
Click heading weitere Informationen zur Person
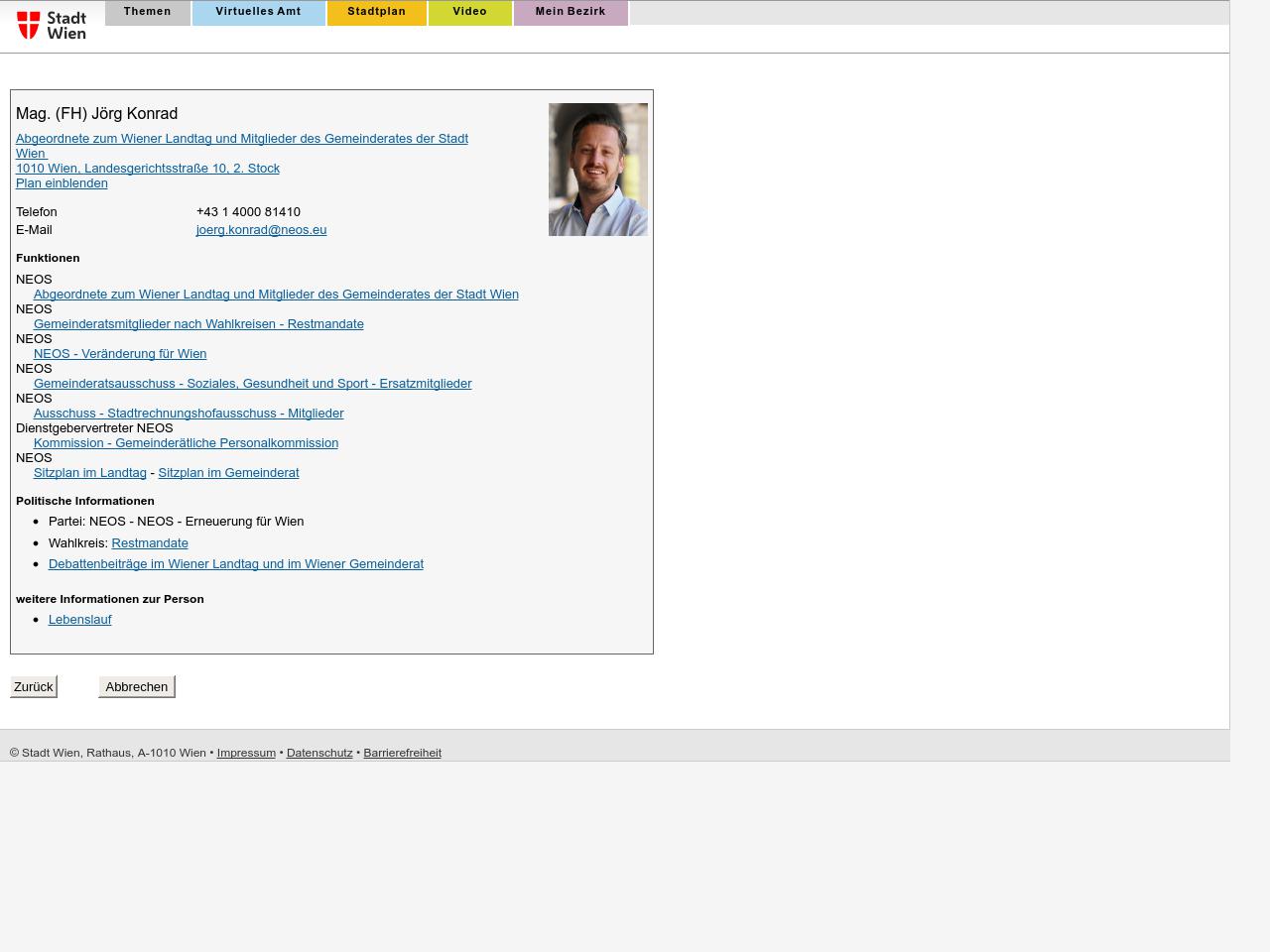point(110,599)
